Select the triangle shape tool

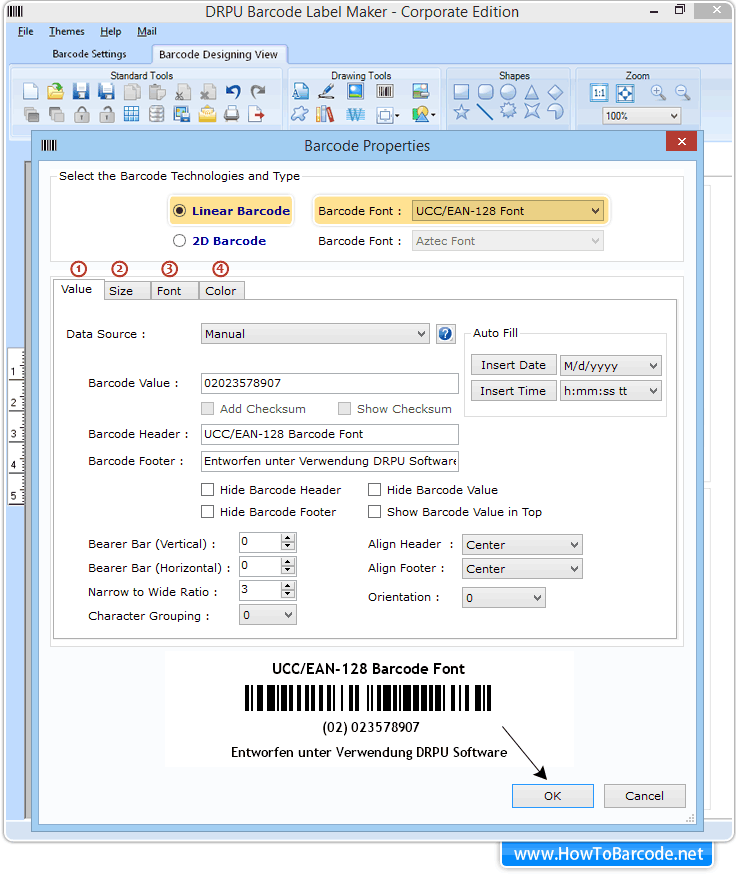click(x=532, y=92)
